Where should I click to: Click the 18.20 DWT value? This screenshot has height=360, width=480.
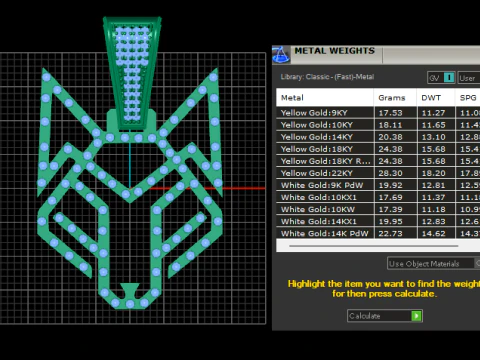(433, 173)
